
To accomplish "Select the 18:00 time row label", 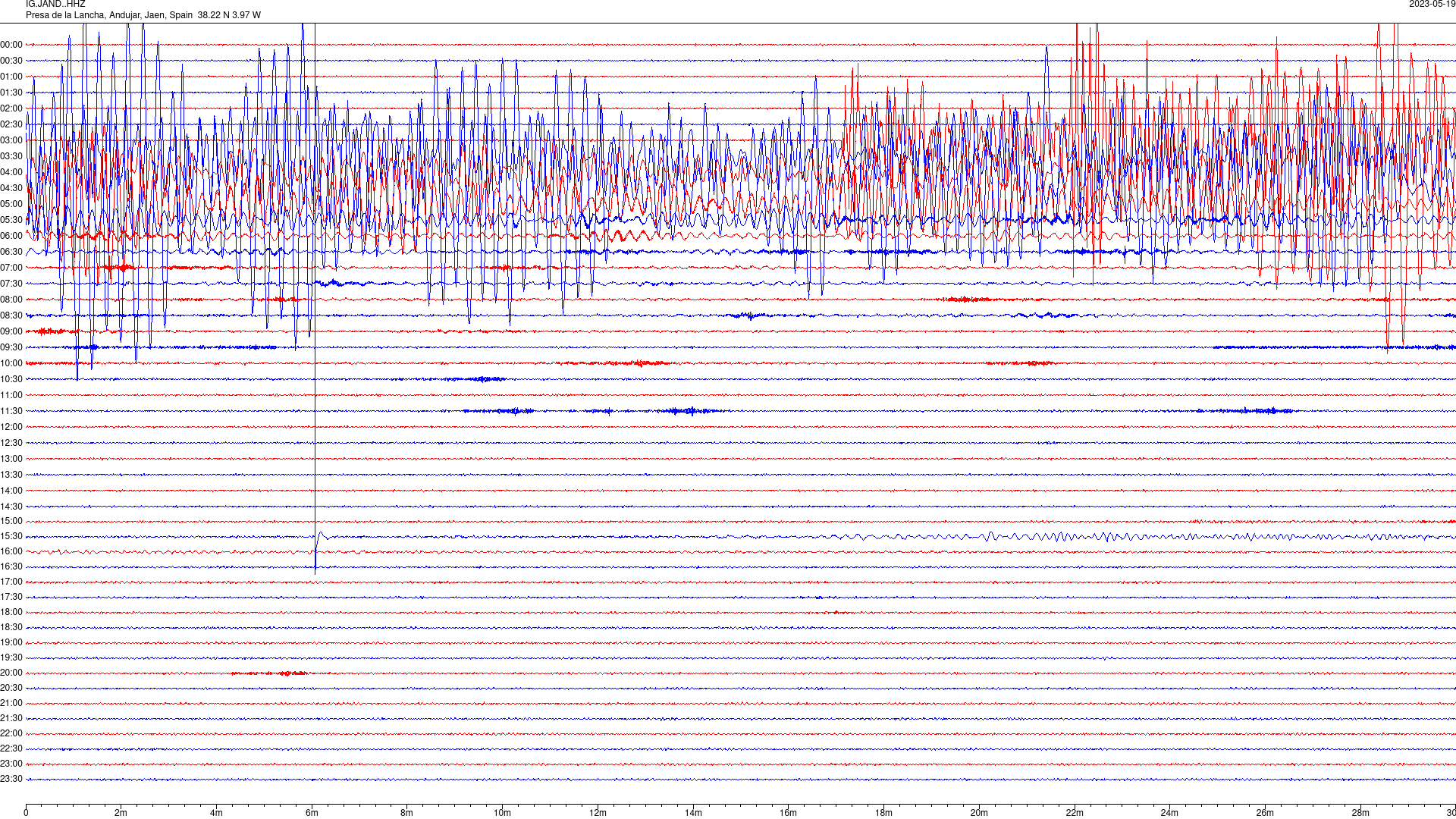I will tap(11, 612).
